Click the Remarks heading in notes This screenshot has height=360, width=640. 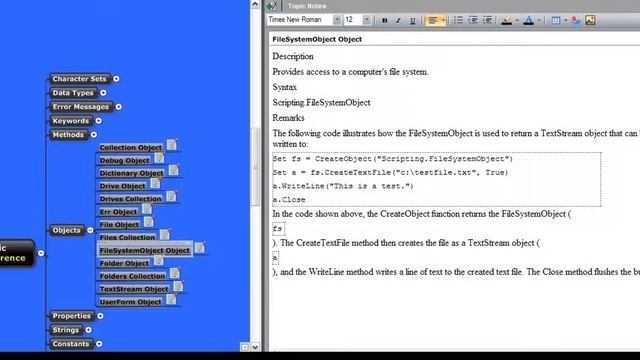pyautogui.click(x=289, y=118)
